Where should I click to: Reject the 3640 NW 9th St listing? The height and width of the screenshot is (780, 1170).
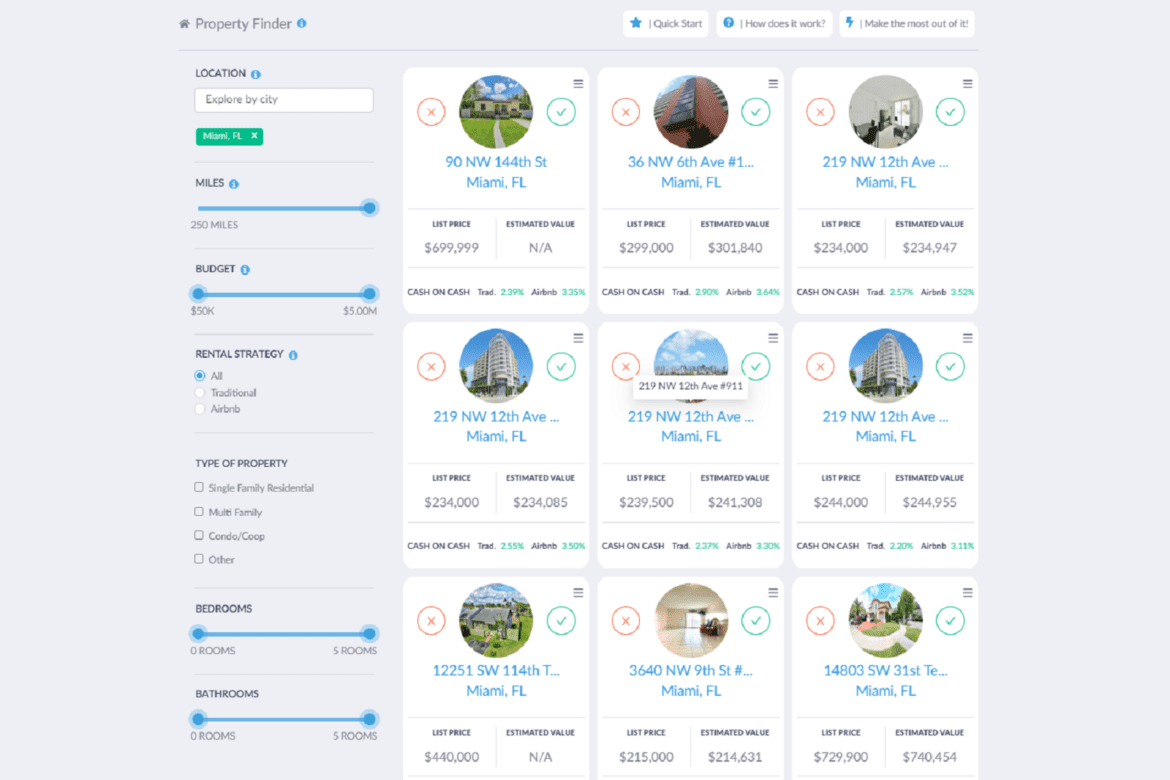point(625,620)
